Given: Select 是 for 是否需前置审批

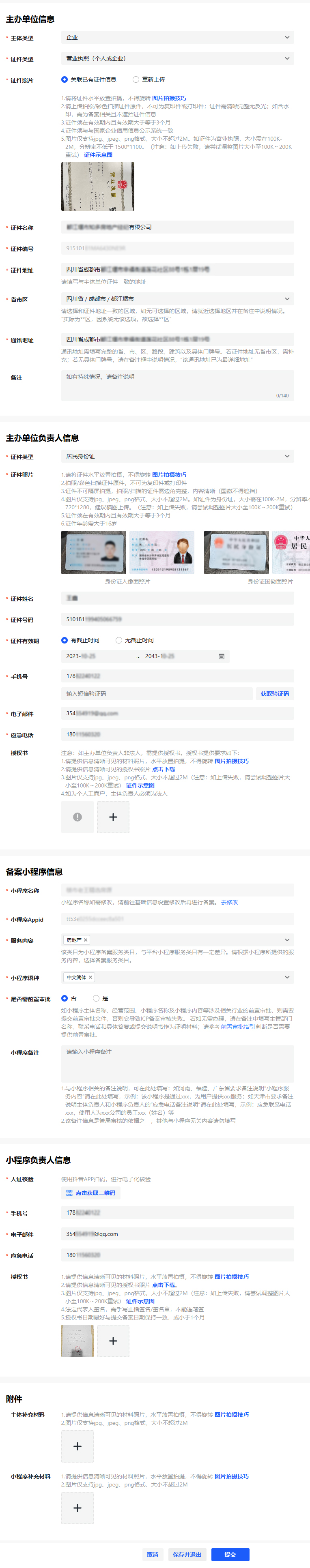Looking at the screenshot, I should coord(96,998).
